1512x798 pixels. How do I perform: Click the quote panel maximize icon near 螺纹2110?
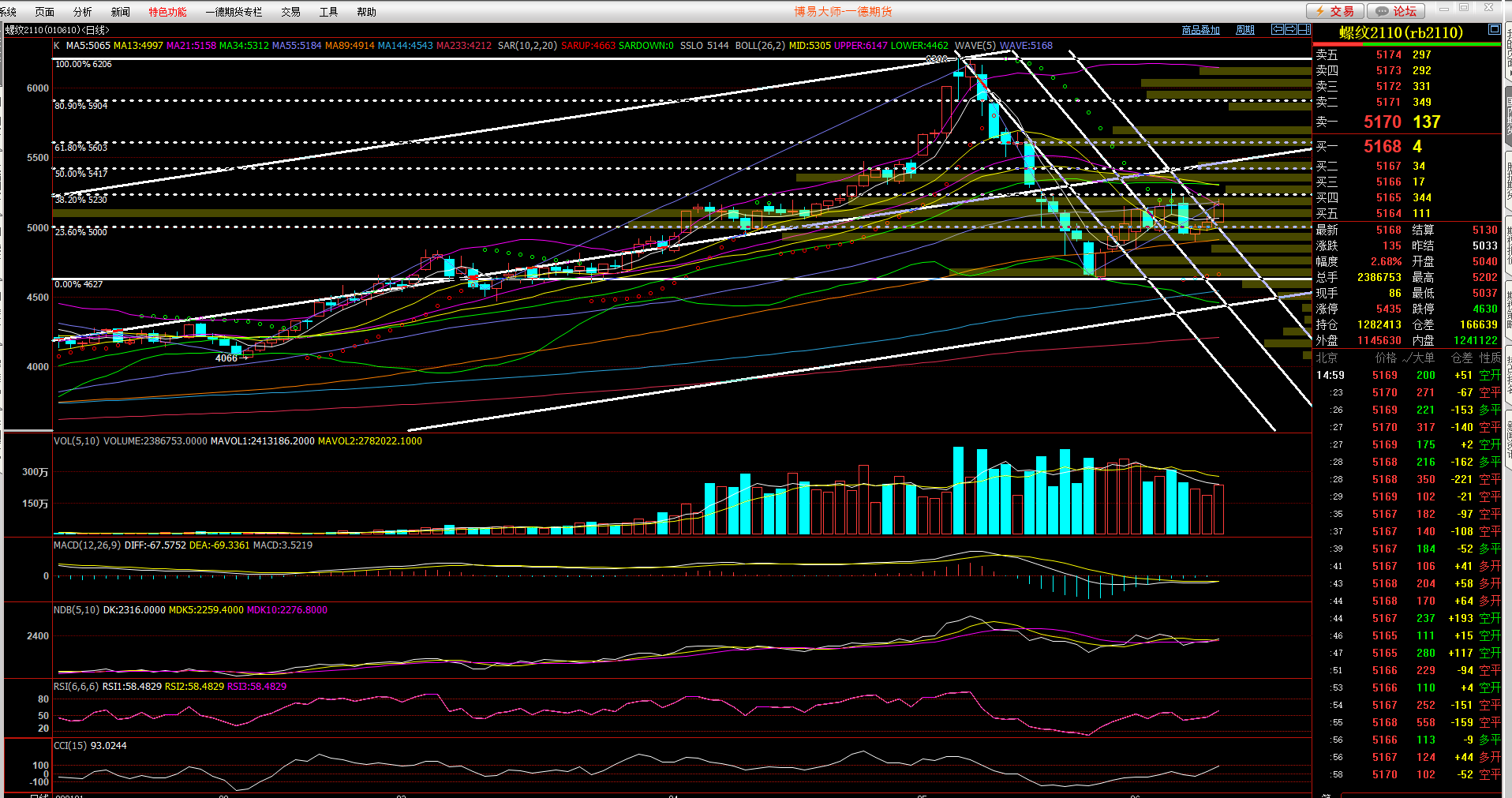(1494, 29)
